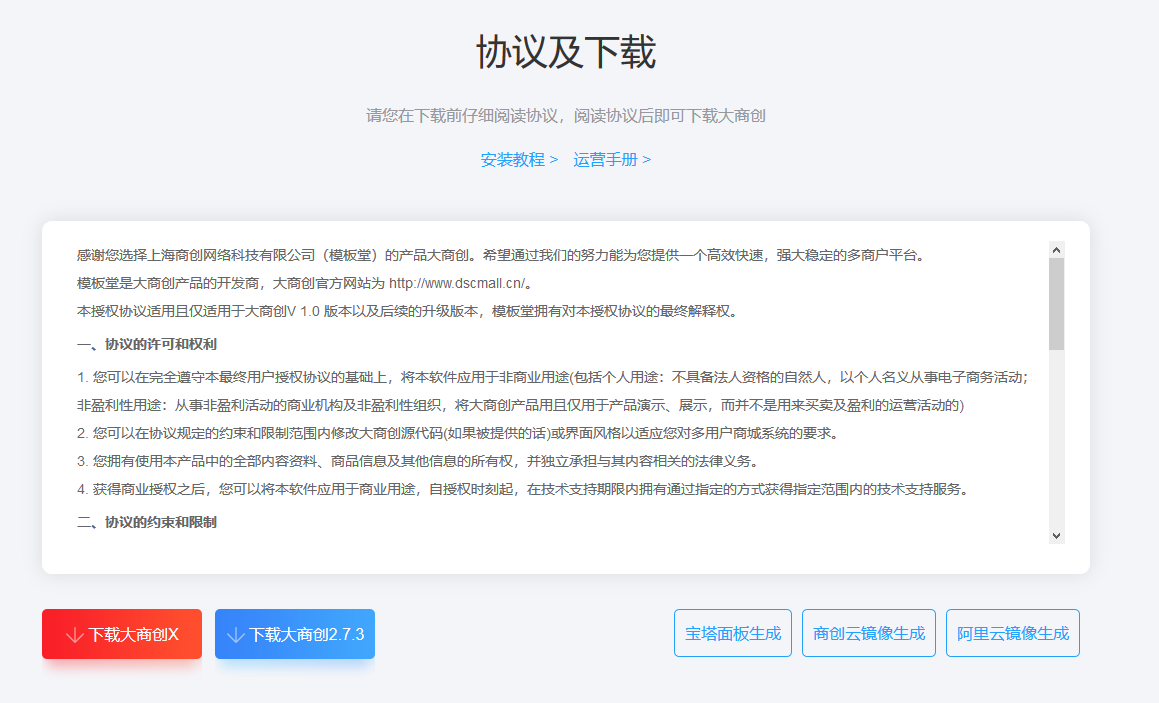Click the agreement scrollbar thumb
This screenshot has height=703, width=1159.
point(1056,304)
